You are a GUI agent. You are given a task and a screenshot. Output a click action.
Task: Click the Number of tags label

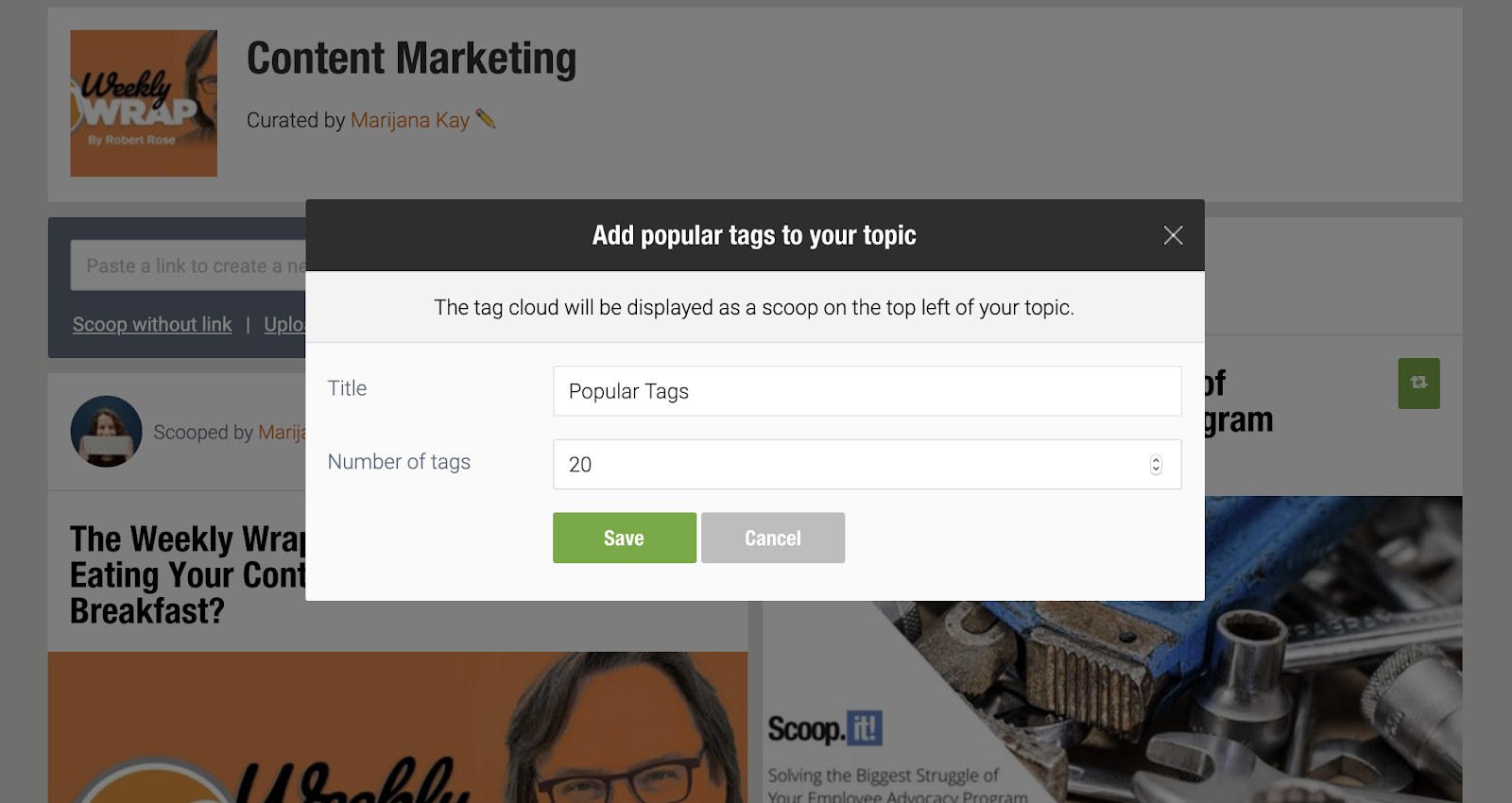coord(399,462)
